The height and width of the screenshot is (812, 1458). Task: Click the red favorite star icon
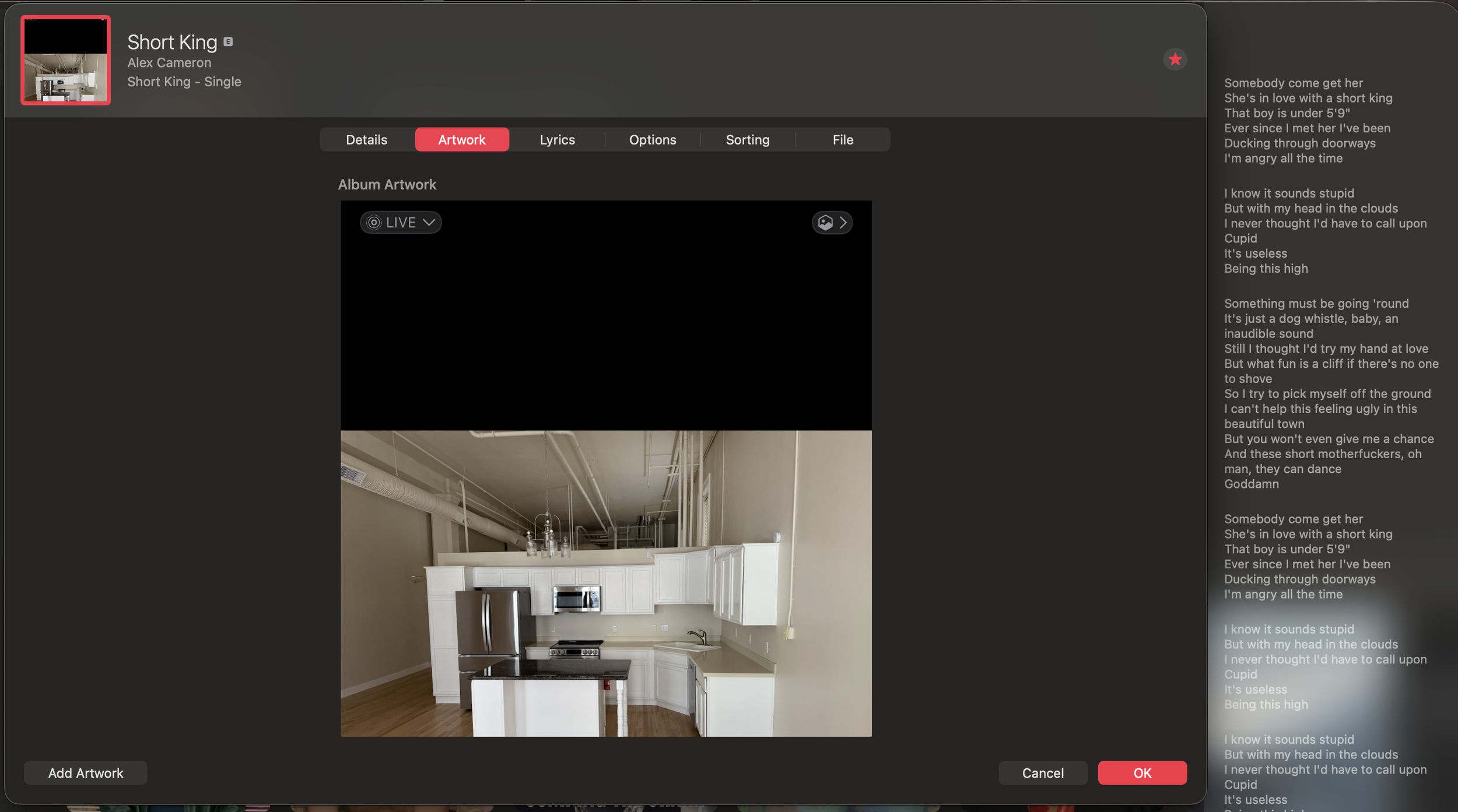coord(1175,59)
